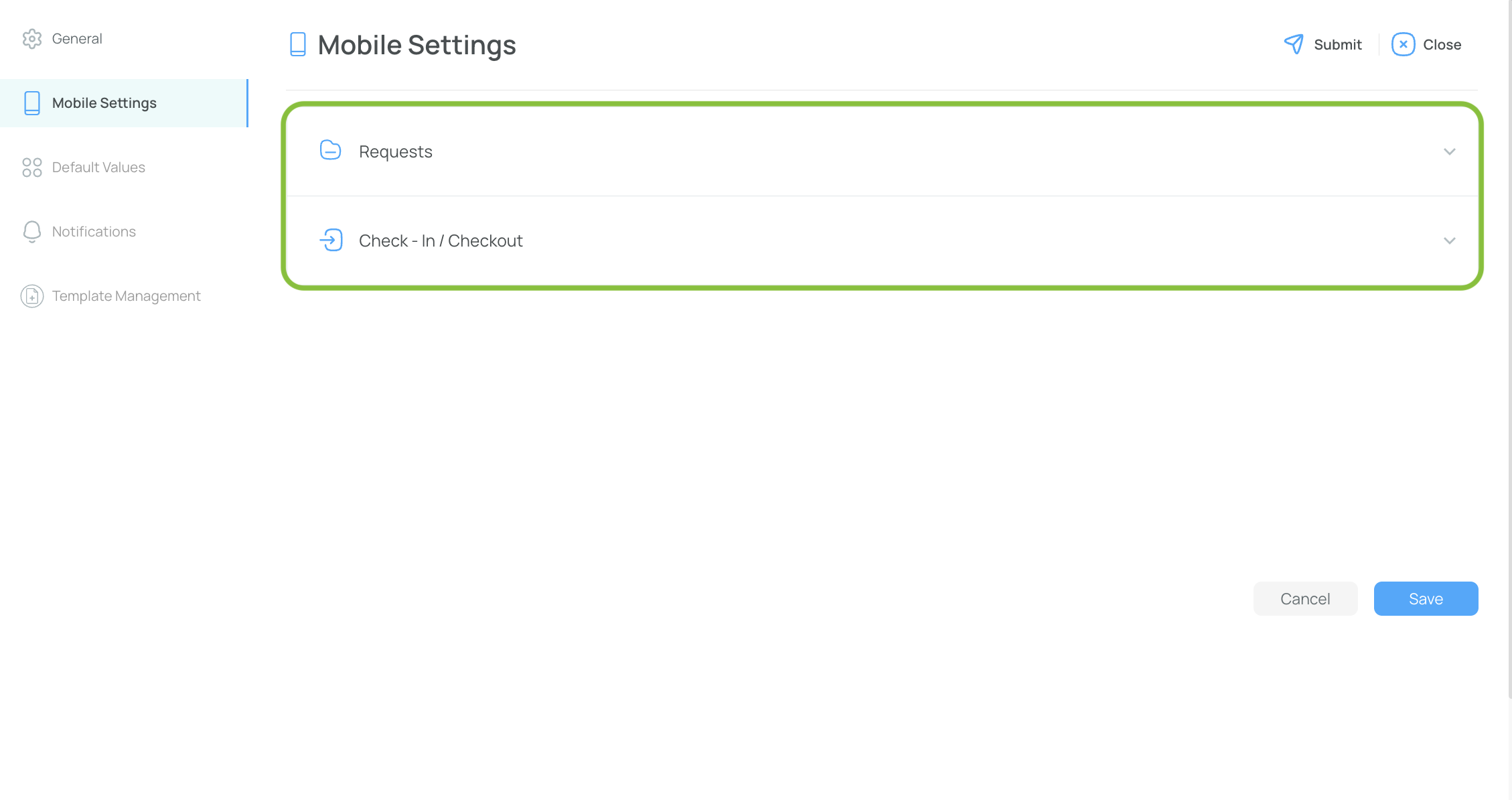Click the Mobile Settings phone icon in sidebar
Screen dimensions: 1512x800
tap(31, 103)
